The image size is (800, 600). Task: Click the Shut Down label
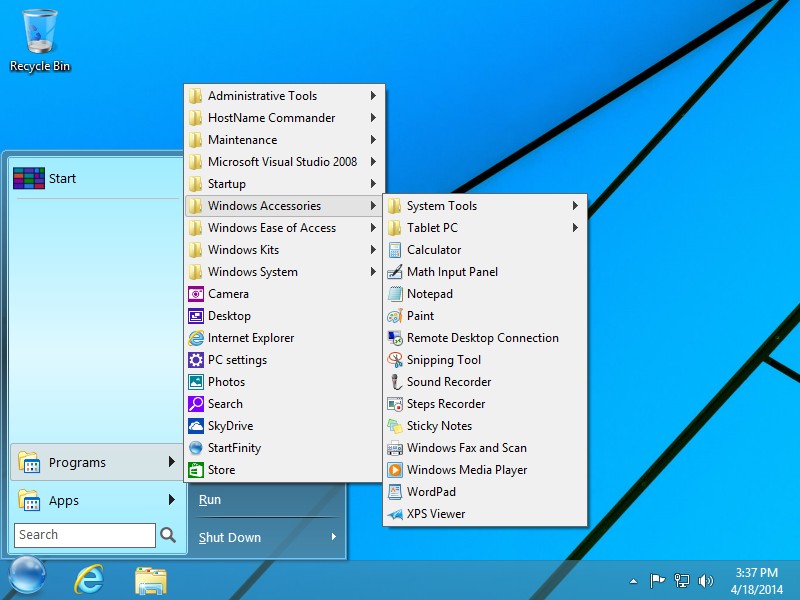pos(230,537)
